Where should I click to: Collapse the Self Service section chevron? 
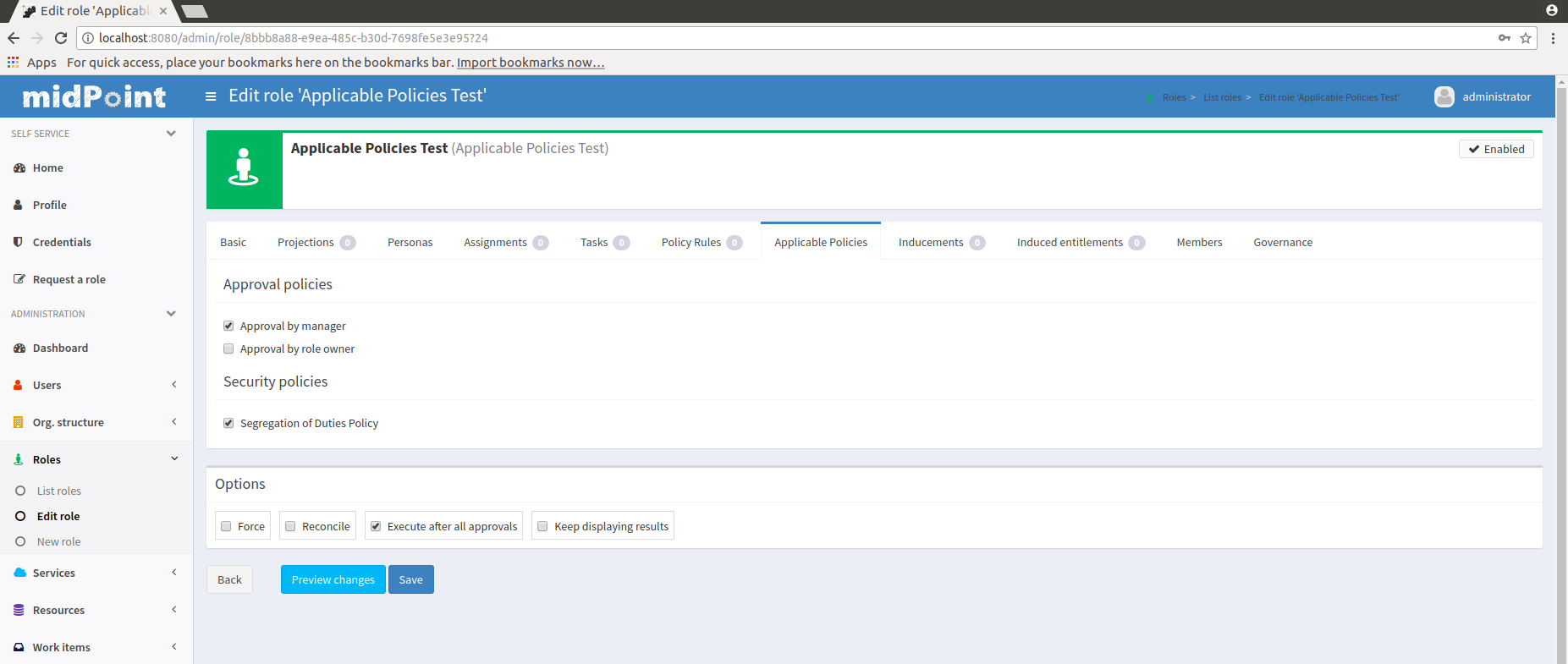click(171, 134)
